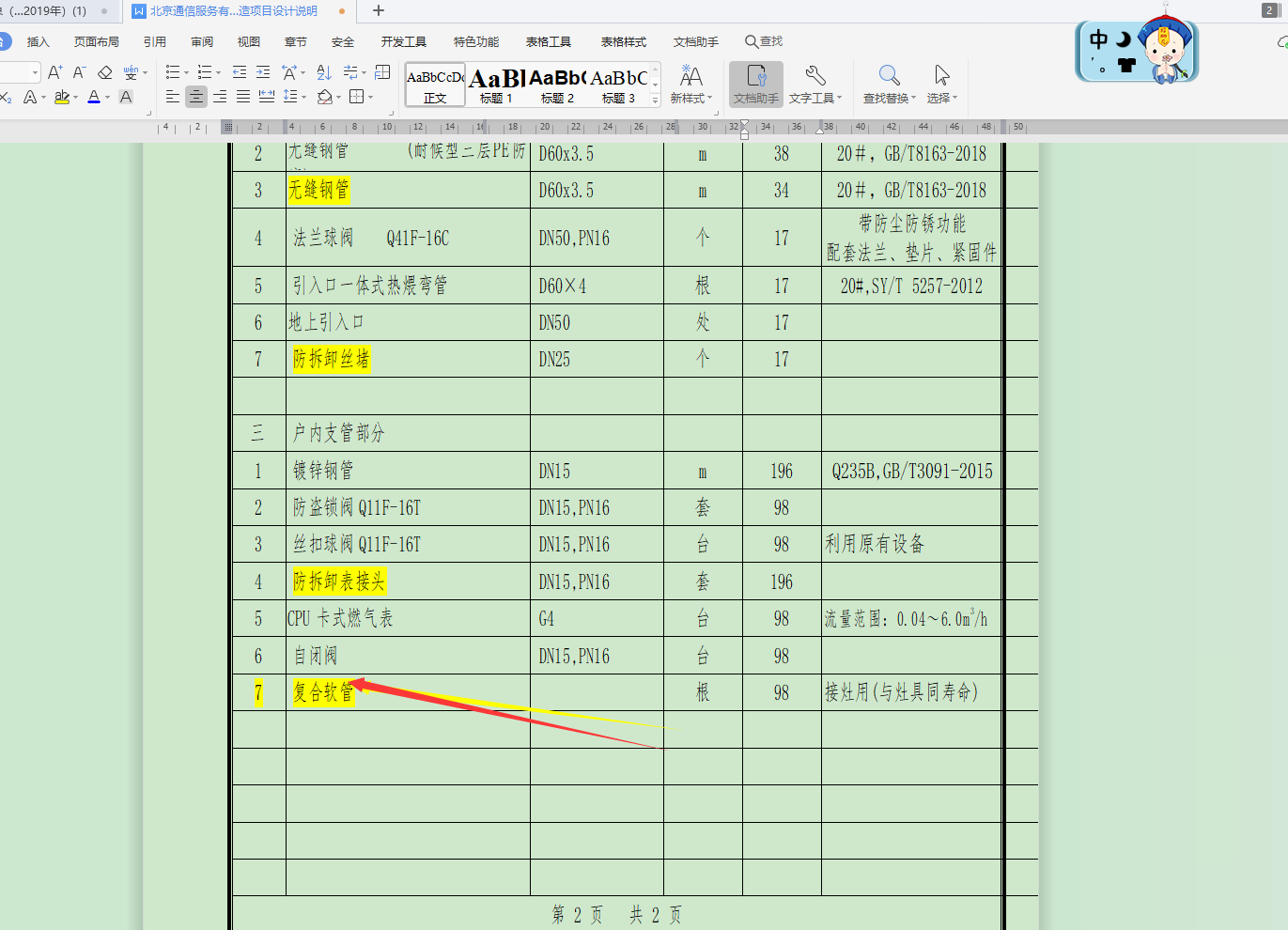The height and width of the screenshot is (930, 1288).
Task: Expand the styles gallery more arrow
Action: pos(656,100)
